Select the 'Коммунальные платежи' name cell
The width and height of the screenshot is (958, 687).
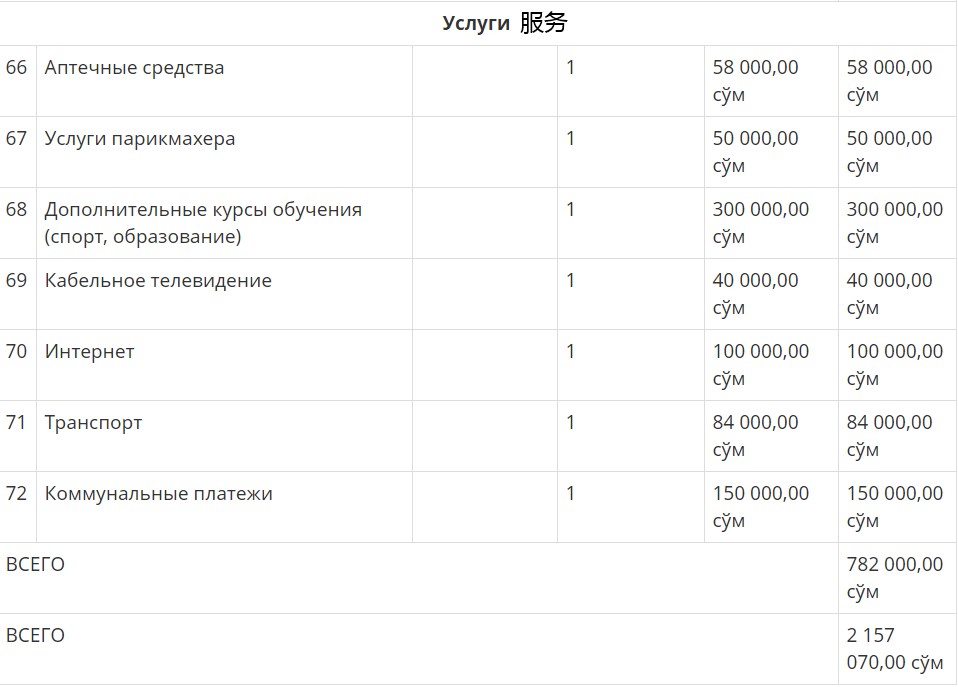[158, 494]
